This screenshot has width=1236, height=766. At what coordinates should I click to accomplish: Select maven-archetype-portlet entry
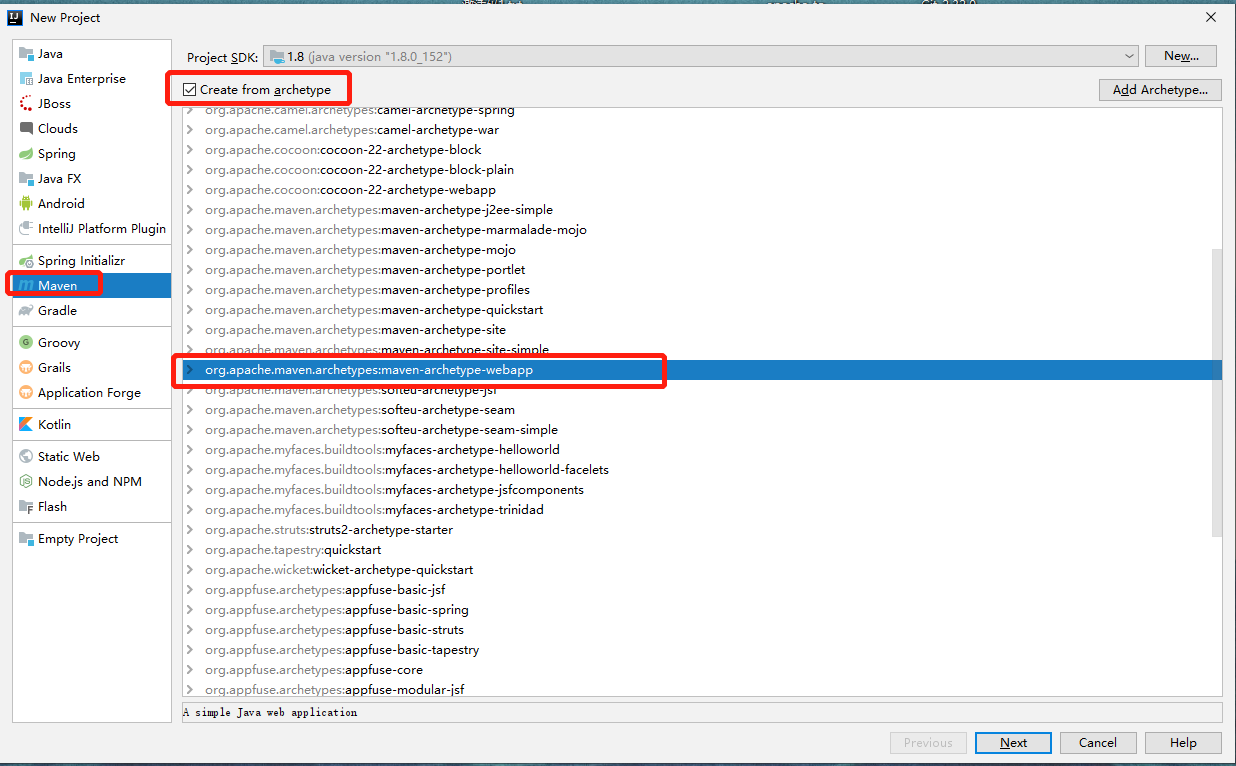click(x=365, y=270)
